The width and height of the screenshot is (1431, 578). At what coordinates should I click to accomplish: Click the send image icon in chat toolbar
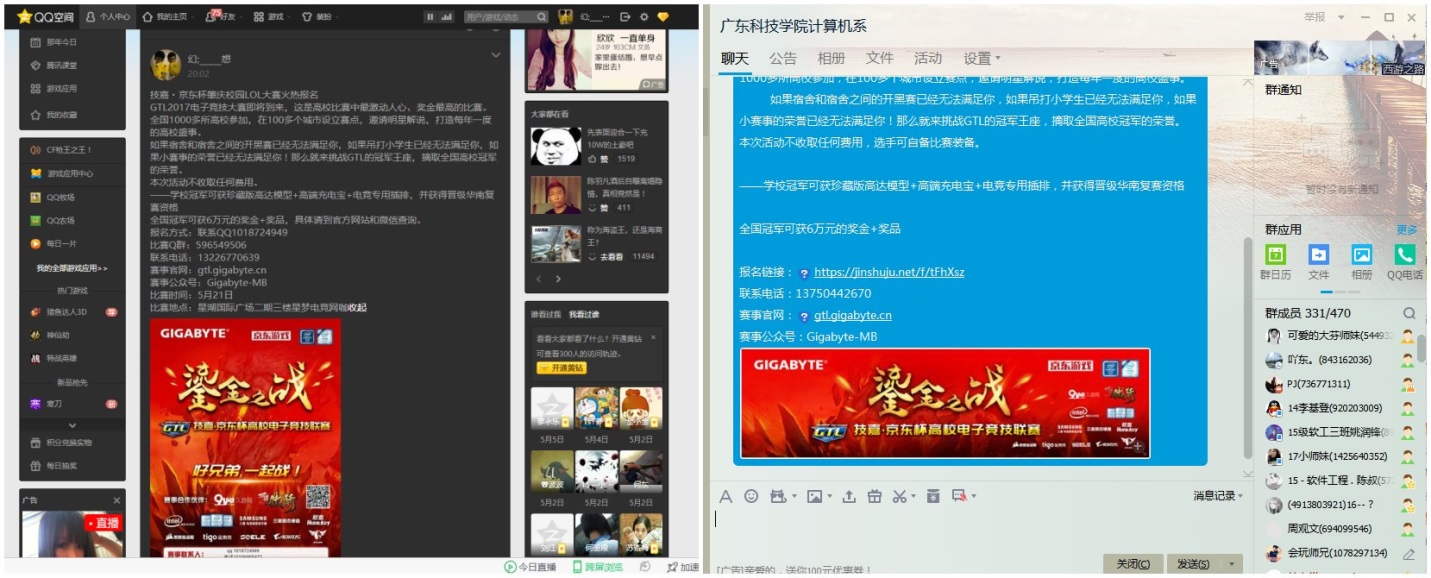pos(814,496)
